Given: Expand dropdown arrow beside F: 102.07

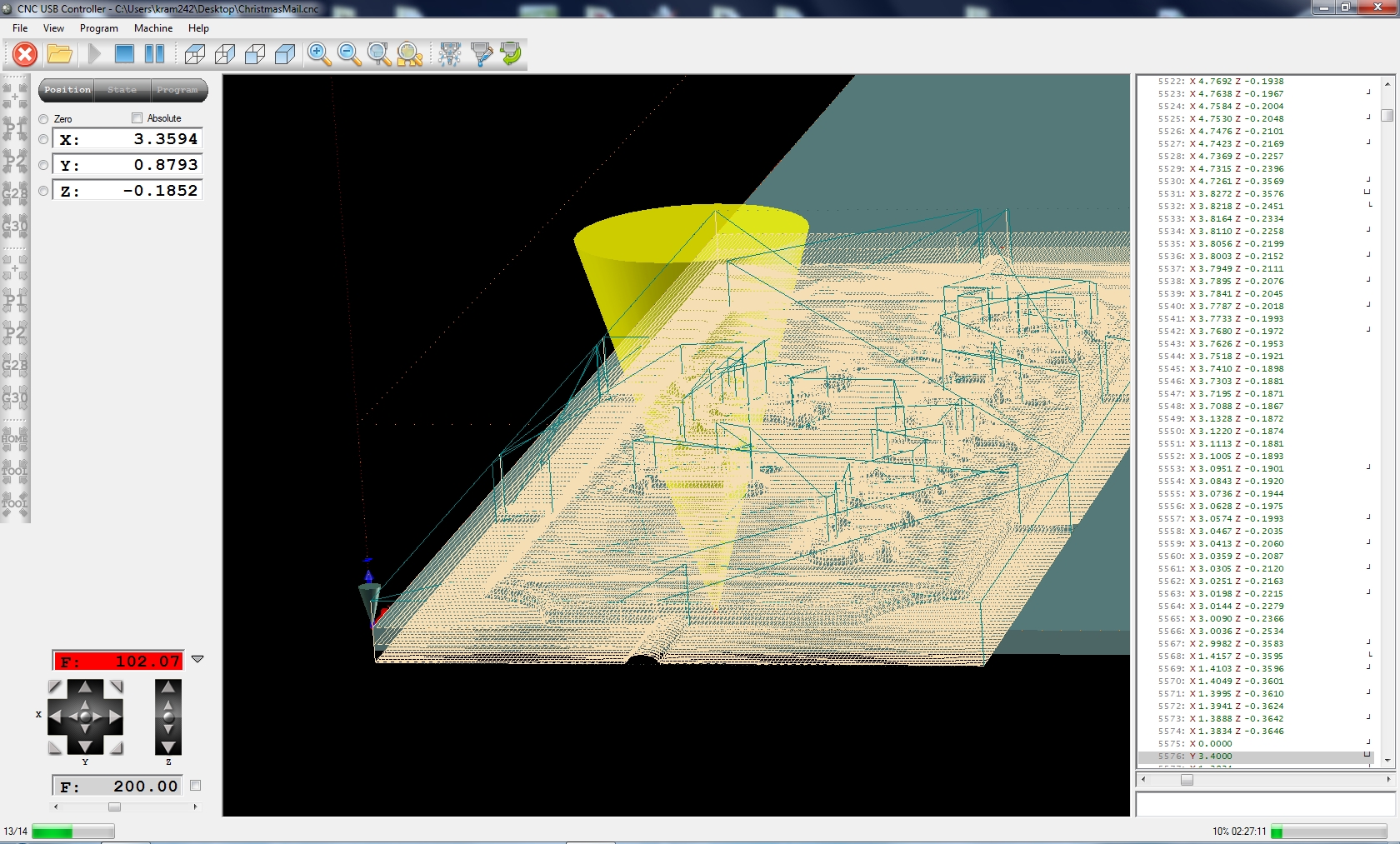Looking at the screenshot, I should click(197, 659).
